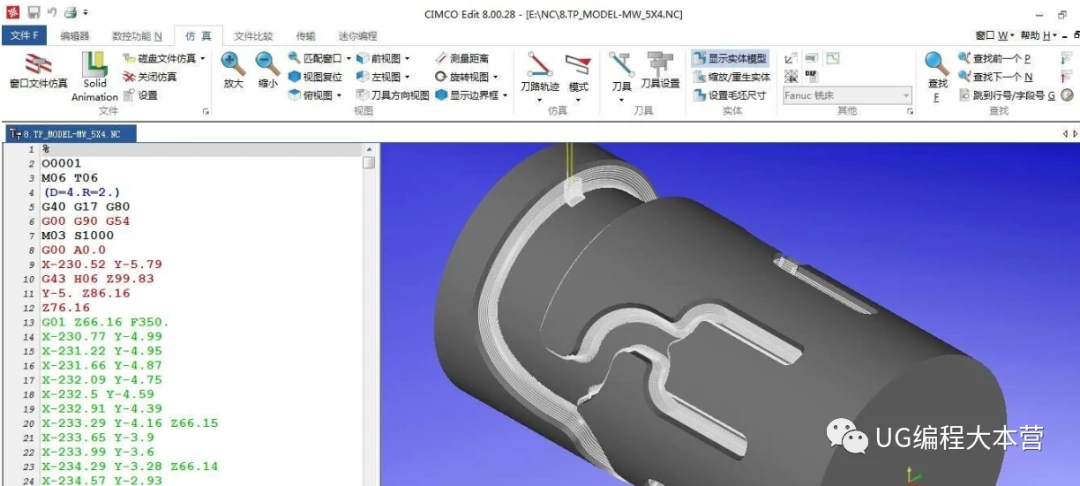
Task: Click the undo arrow in quick access toolbar
Action: pyautogui.click(x=52, y=12)
